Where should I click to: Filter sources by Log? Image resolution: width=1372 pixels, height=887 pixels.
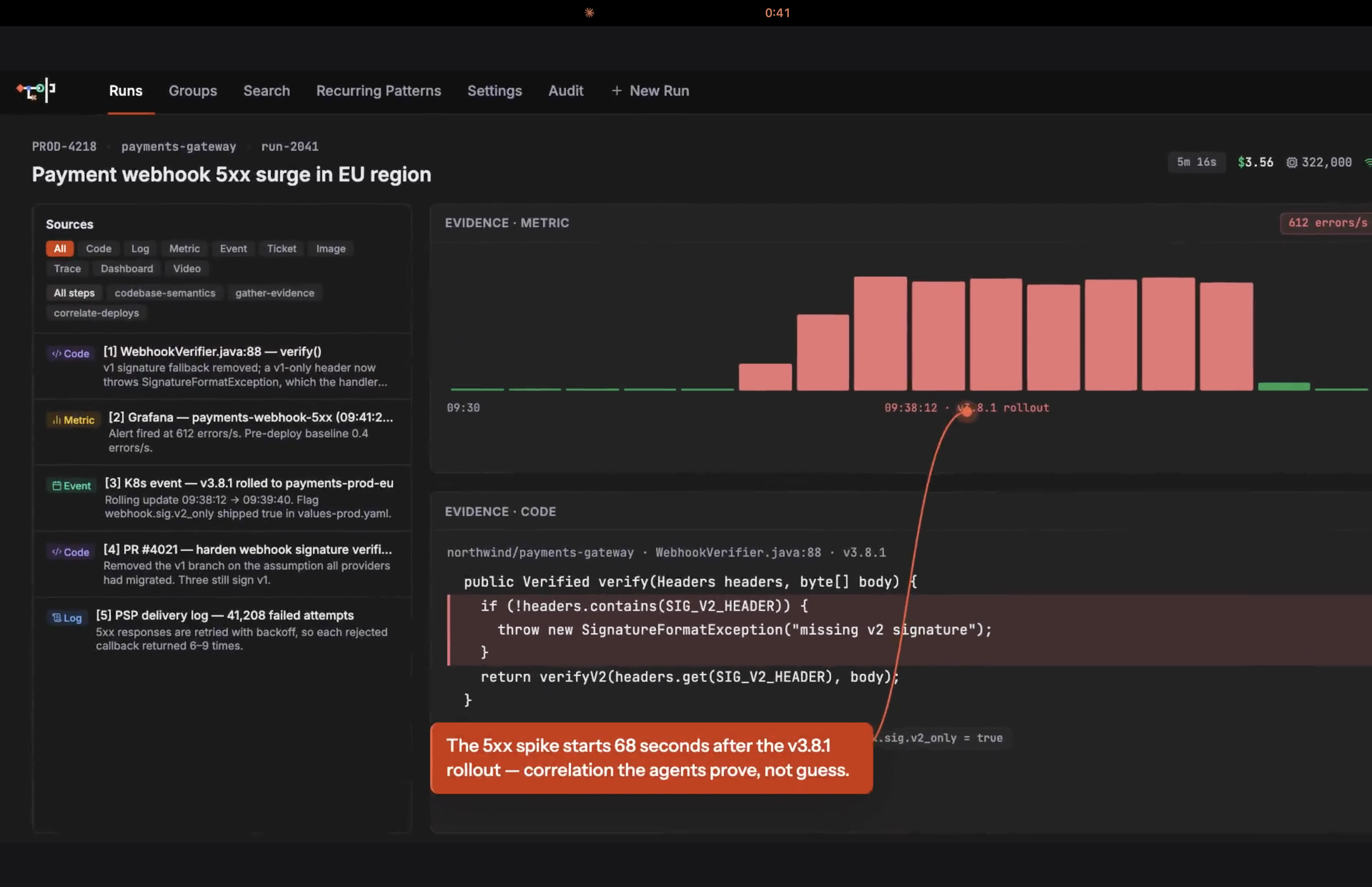140,248
